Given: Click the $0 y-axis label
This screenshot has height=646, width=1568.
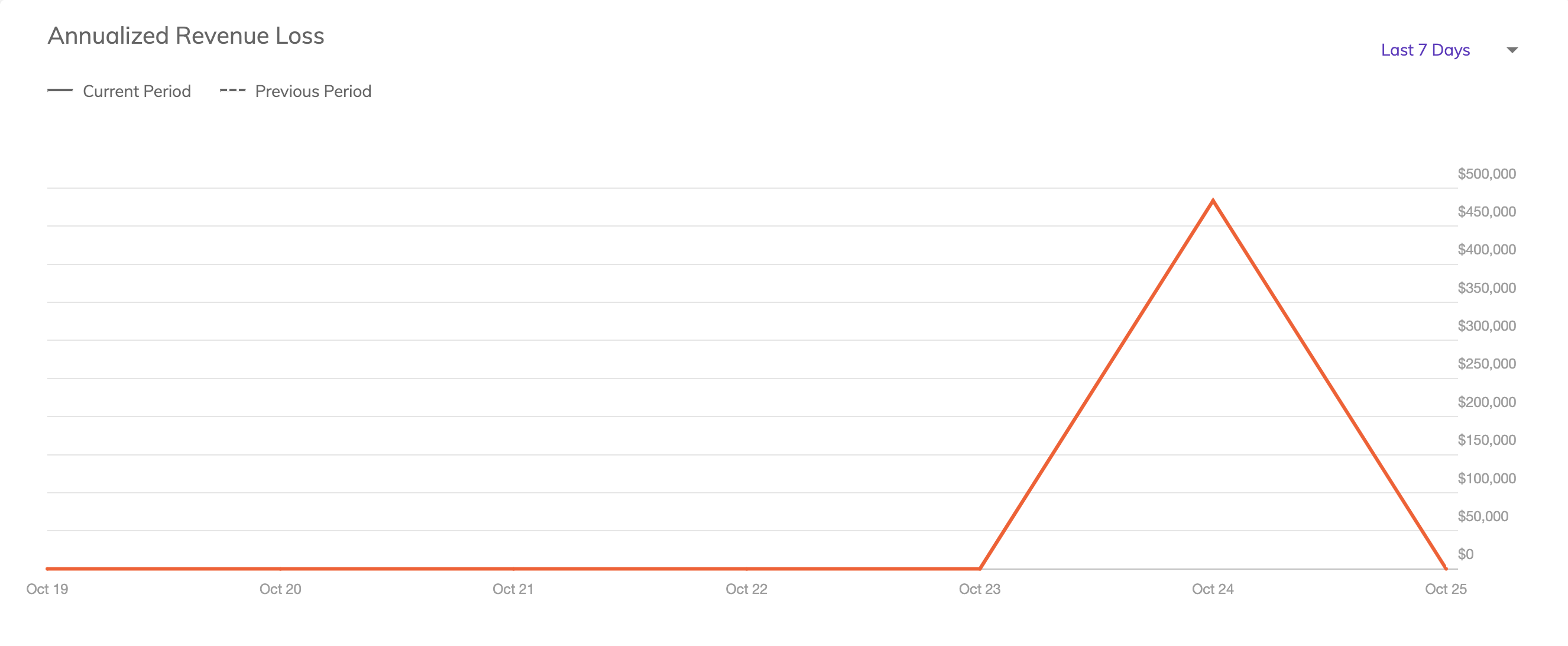Looking at the screenshot, I should [x=1465, y=555].
